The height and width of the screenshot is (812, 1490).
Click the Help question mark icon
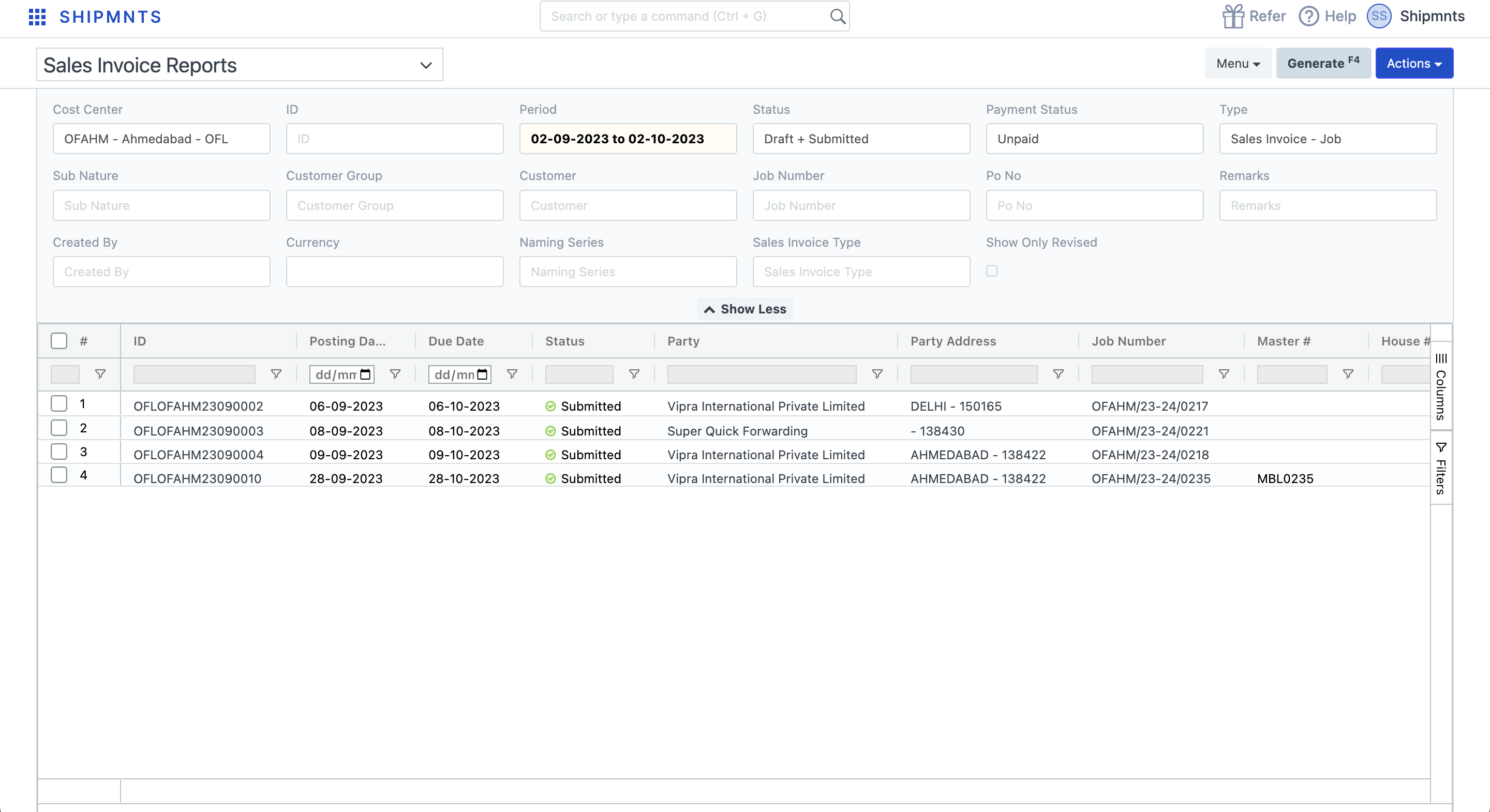pyautogui.click(x=1308, y=16)
